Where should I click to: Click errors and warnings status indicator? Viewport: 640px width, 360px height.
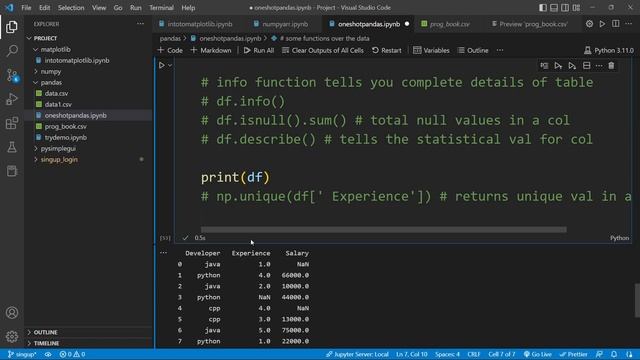pyautogui.click(x=72, y=354)
